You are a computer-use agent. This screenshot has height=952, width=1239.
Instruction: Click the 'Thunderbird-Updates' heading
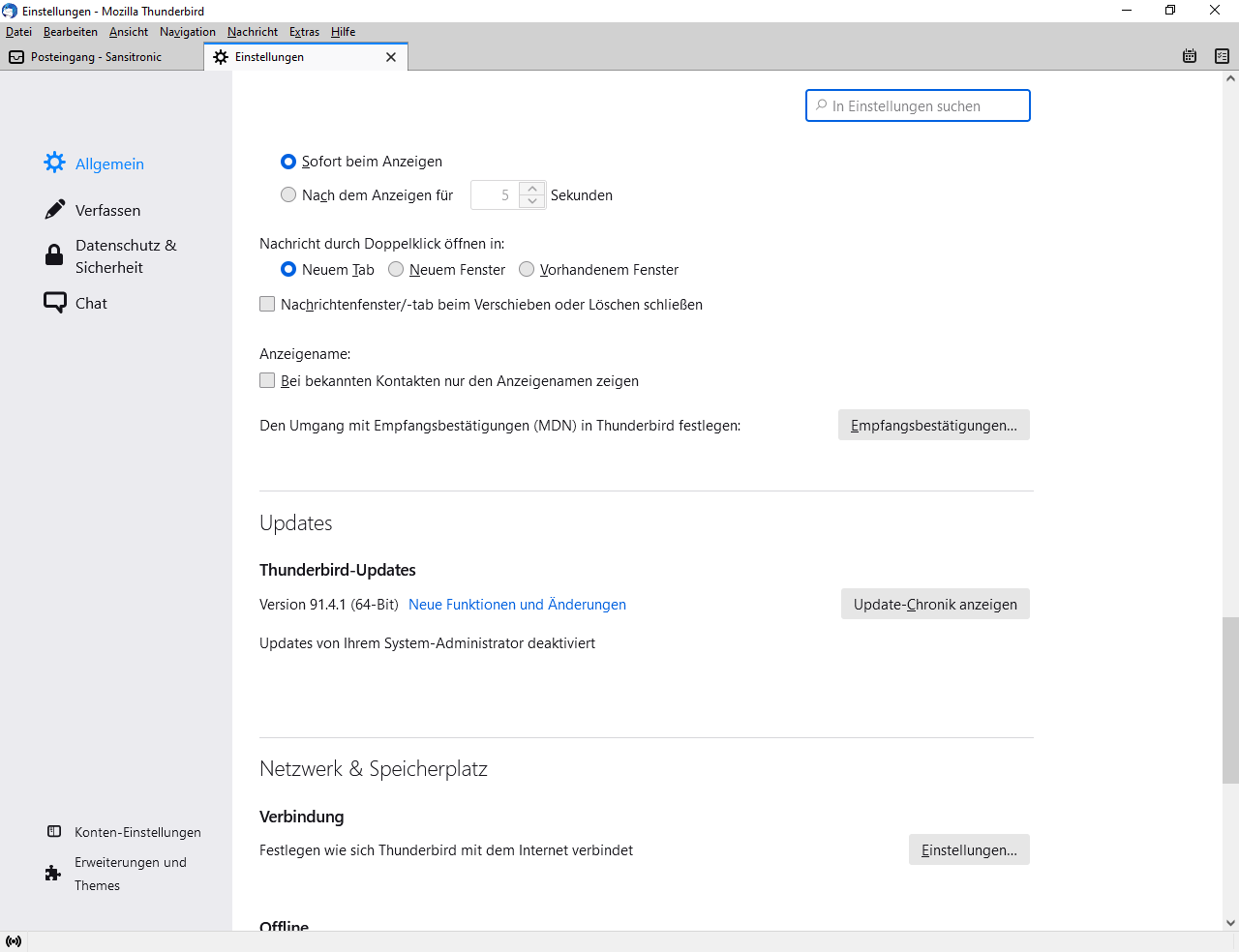tap(338, 570)
